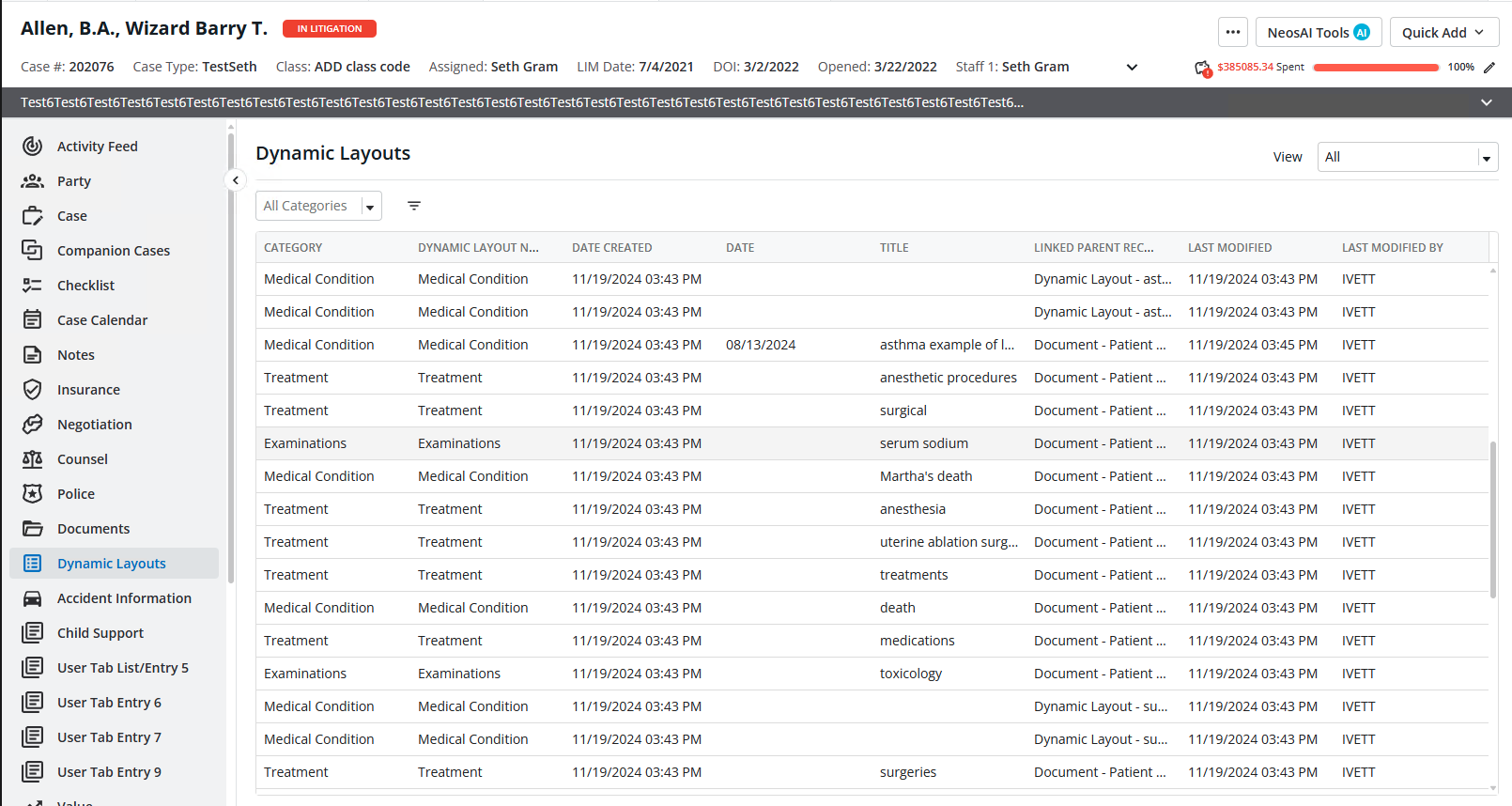Click the User Tab List/Entry 5 icon
The image size is (1512, 806).
pyautogui.click(x=33, y=667)
